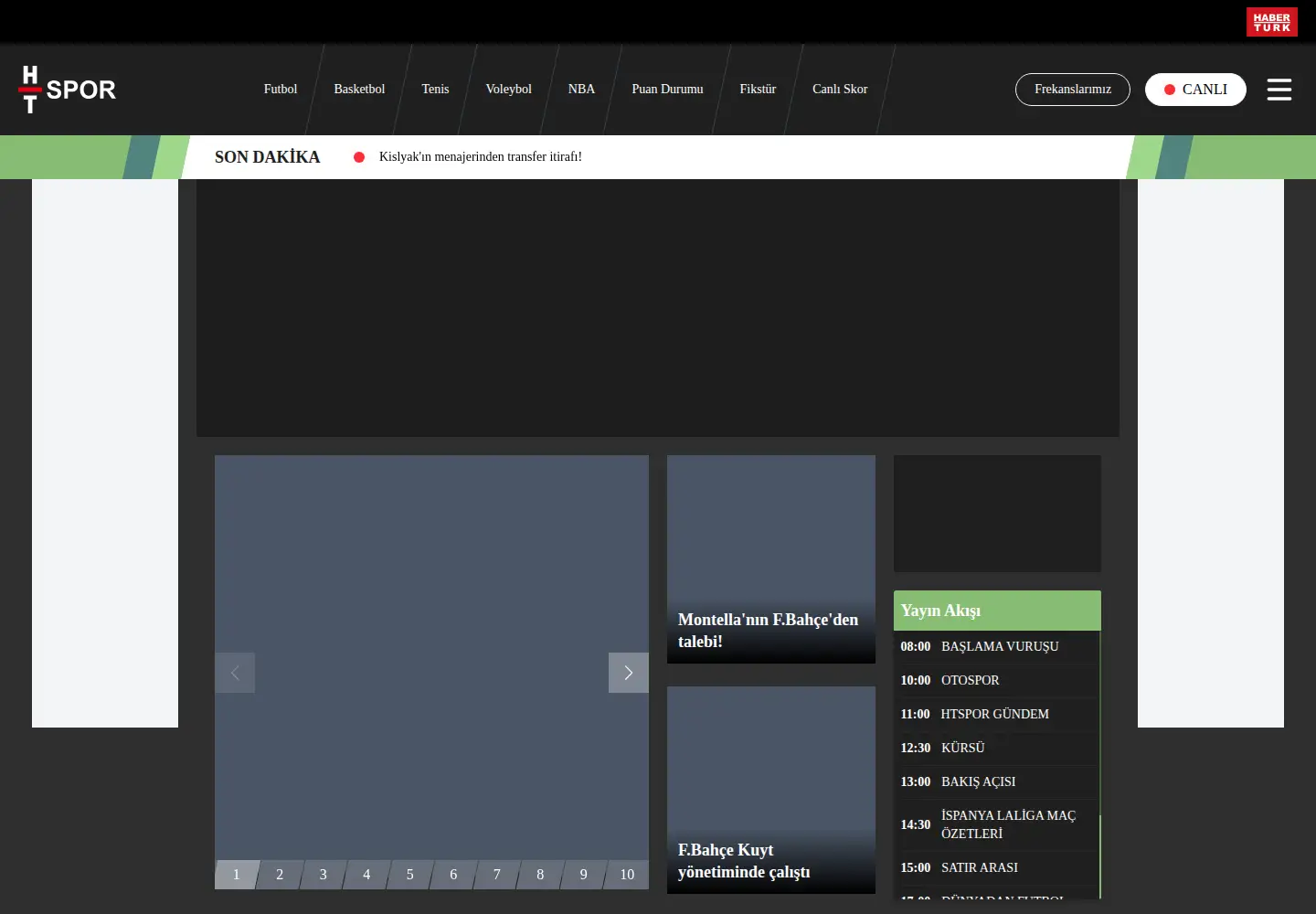Select slide 10 in carousel pagination

[627, 875]
